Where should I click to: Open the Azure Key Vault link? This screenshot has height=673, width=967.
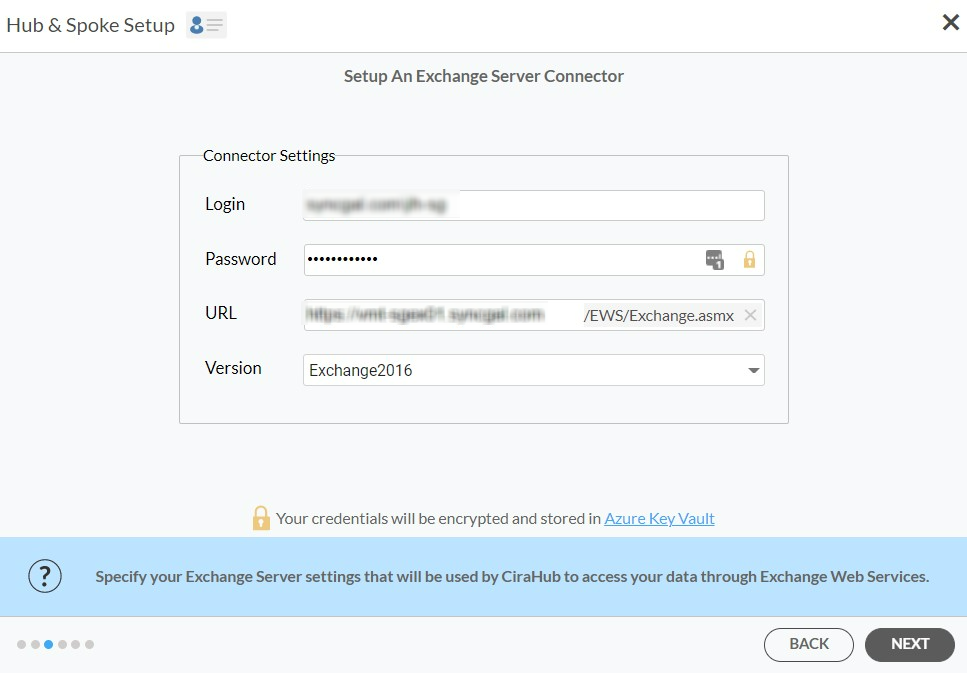[x=659, y=518]
